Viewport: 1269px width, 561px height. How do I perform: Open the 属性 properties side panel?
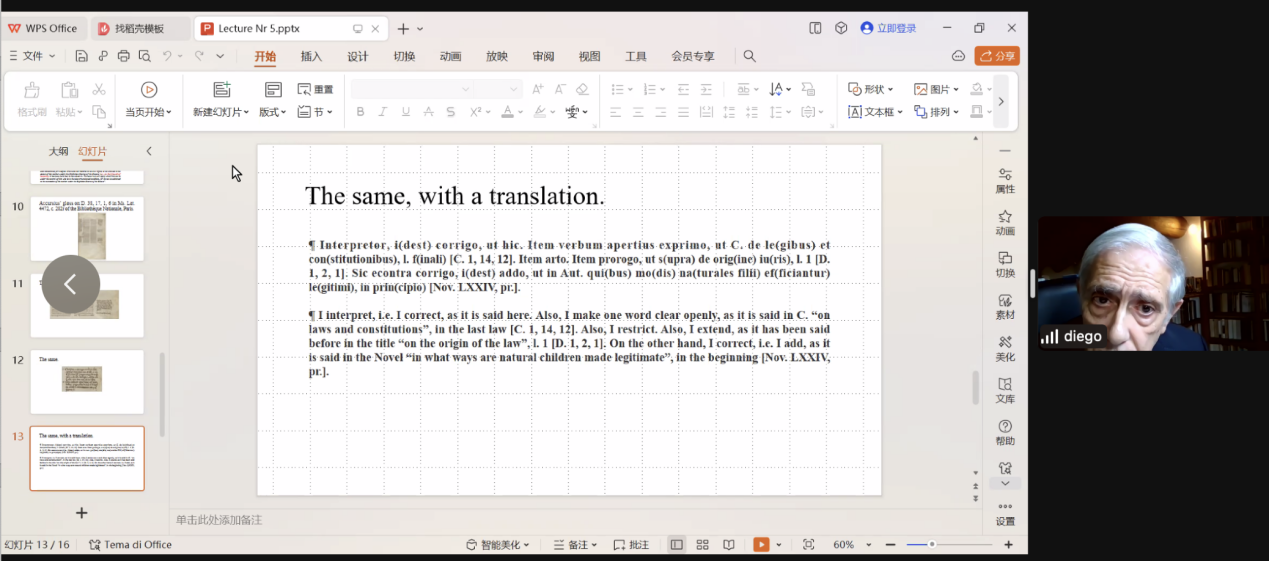pos(1005,180)
